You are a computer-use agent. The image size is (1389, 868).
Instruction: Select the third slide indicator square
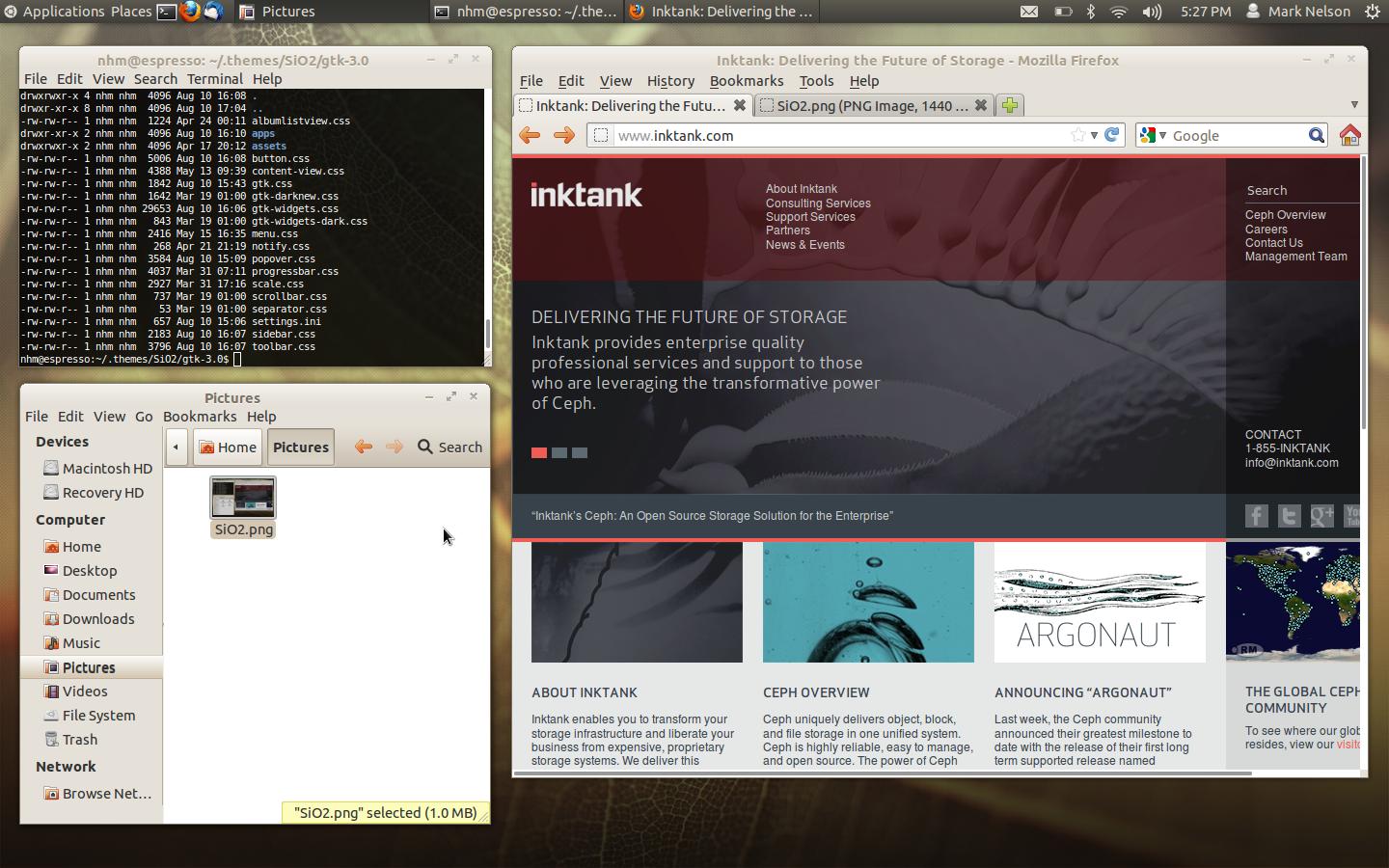coord(580,452)
